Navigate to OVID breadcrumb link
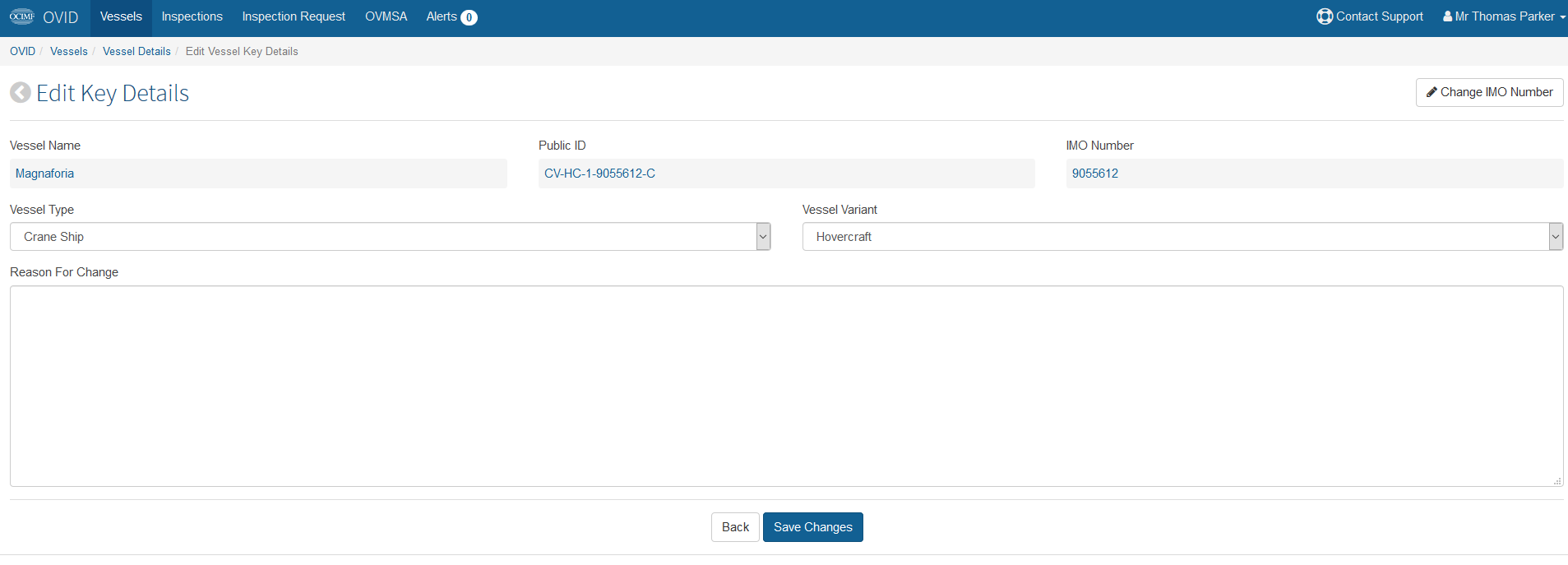This screenshot has height=565, width=1568. point(22,51)
